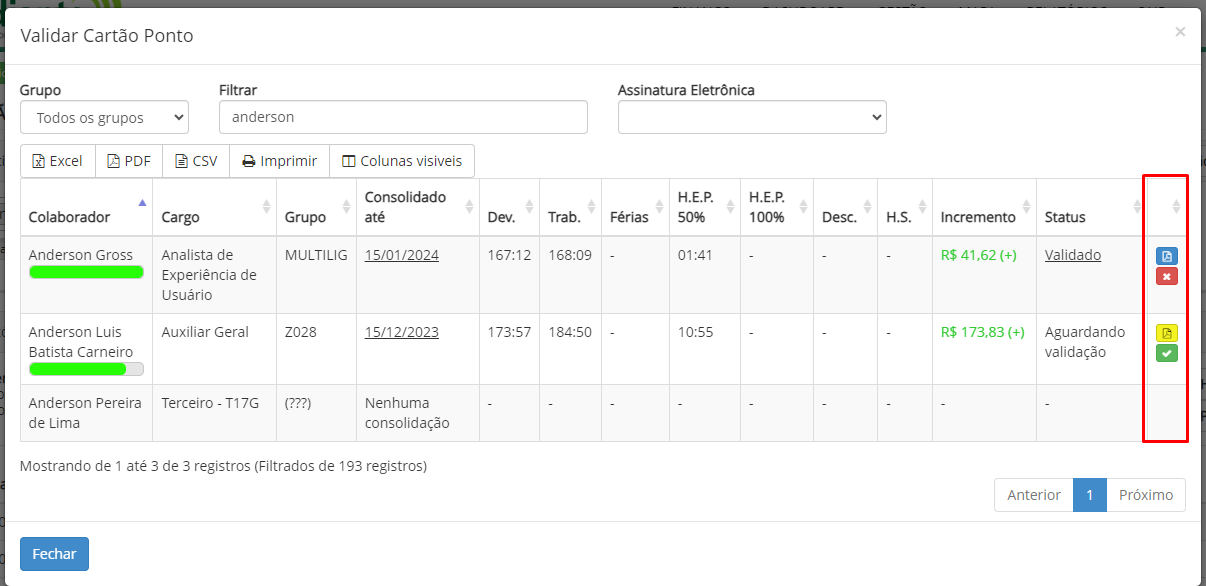Click the Imprimir print button

(x=279, y=161)
